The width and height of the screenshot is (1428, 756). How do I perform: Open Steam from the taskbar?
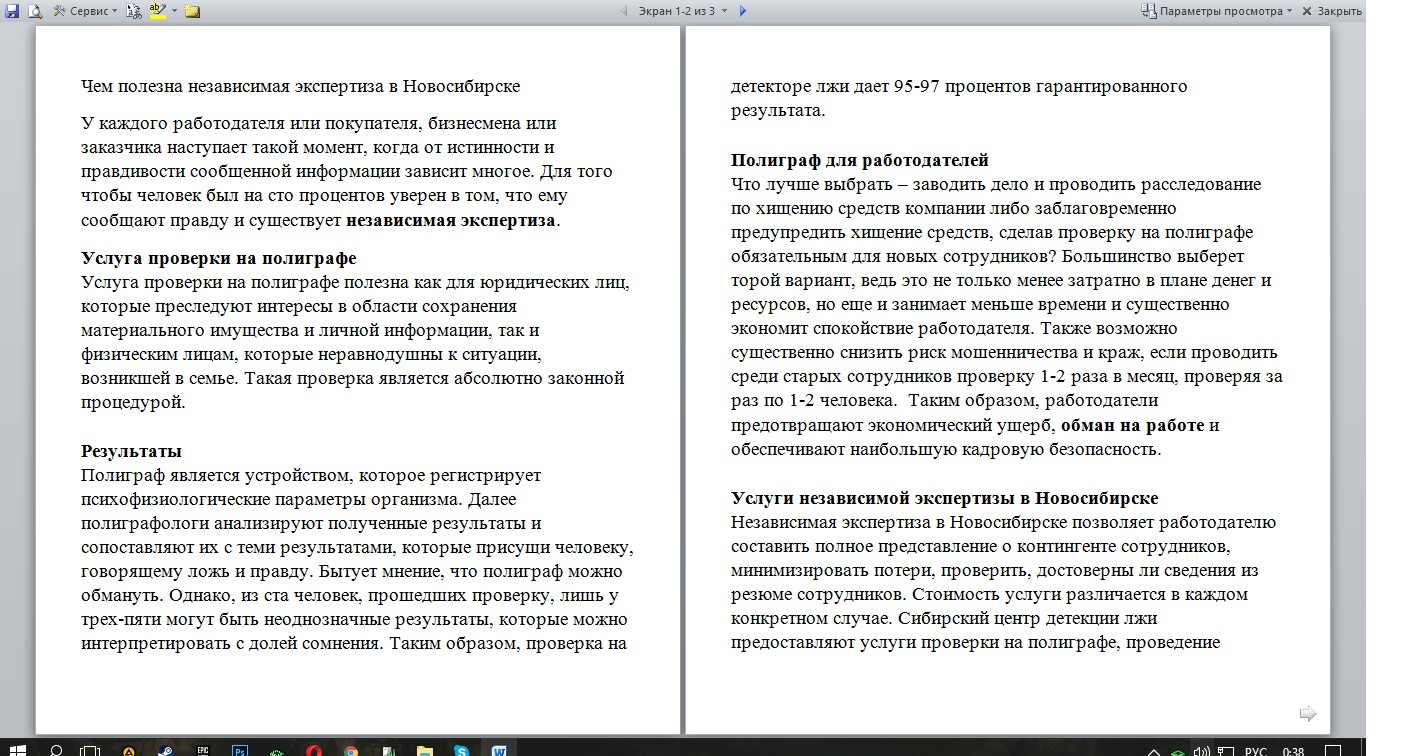click(165, 750)
